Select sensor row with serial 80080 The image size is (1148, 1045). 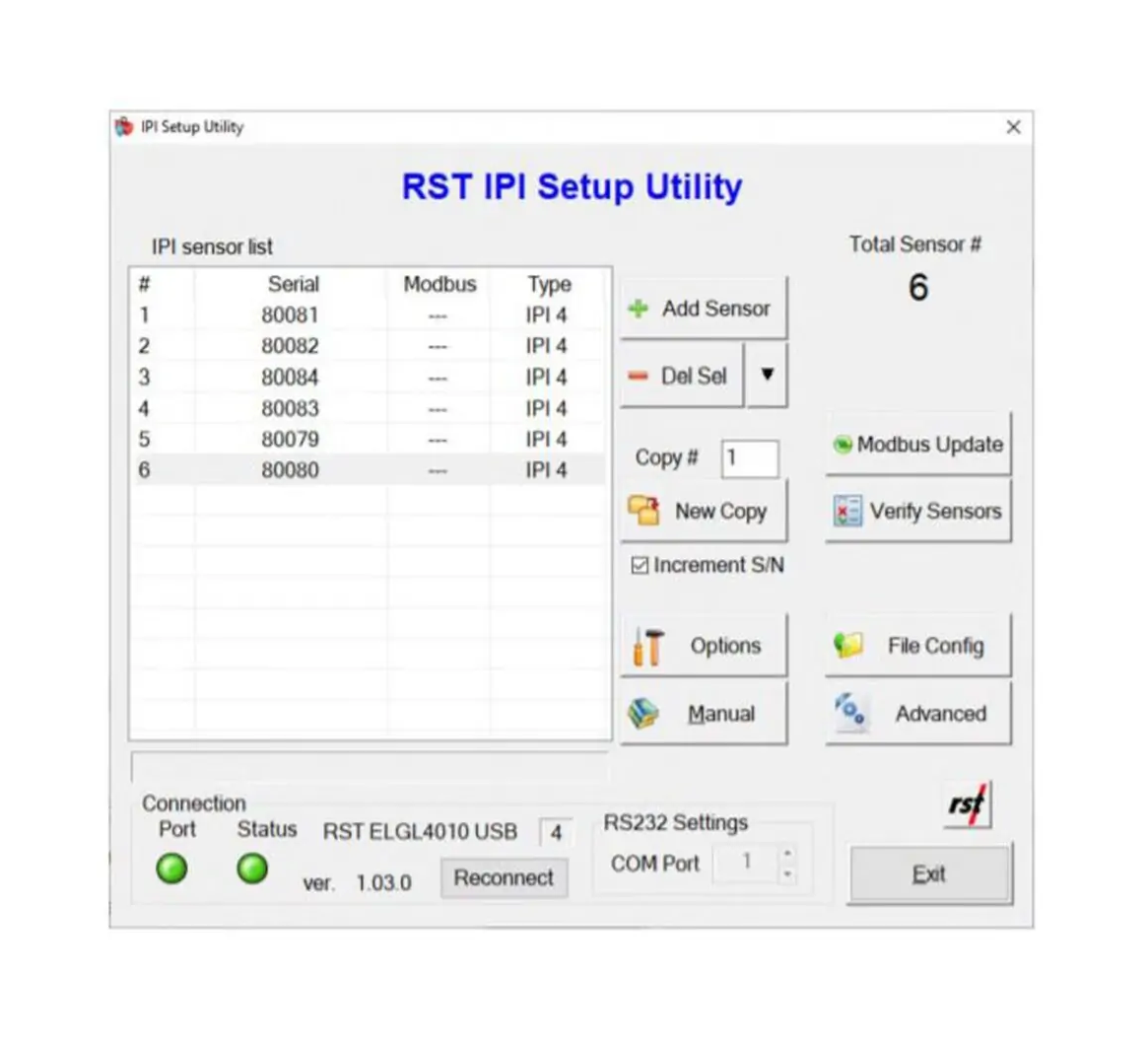click(370, 470)
